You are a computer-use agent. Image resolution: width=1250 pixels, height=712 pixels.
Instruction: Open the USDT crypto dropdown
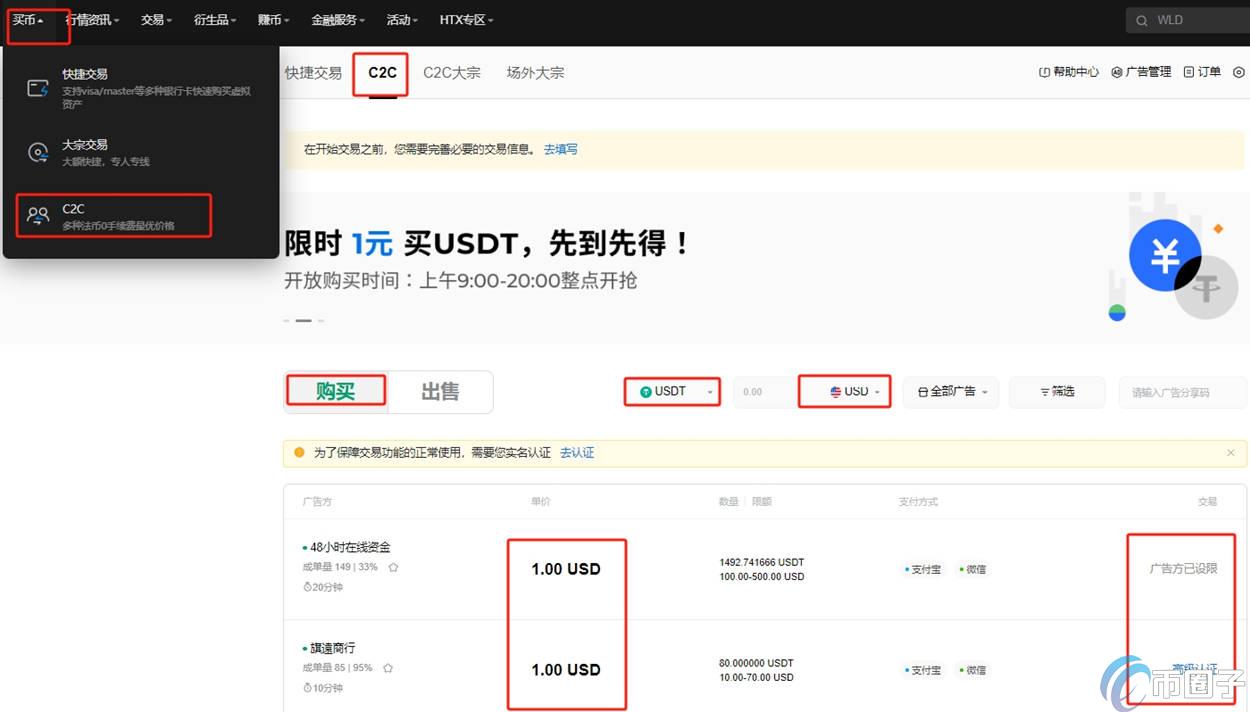(x=671, y=391)
